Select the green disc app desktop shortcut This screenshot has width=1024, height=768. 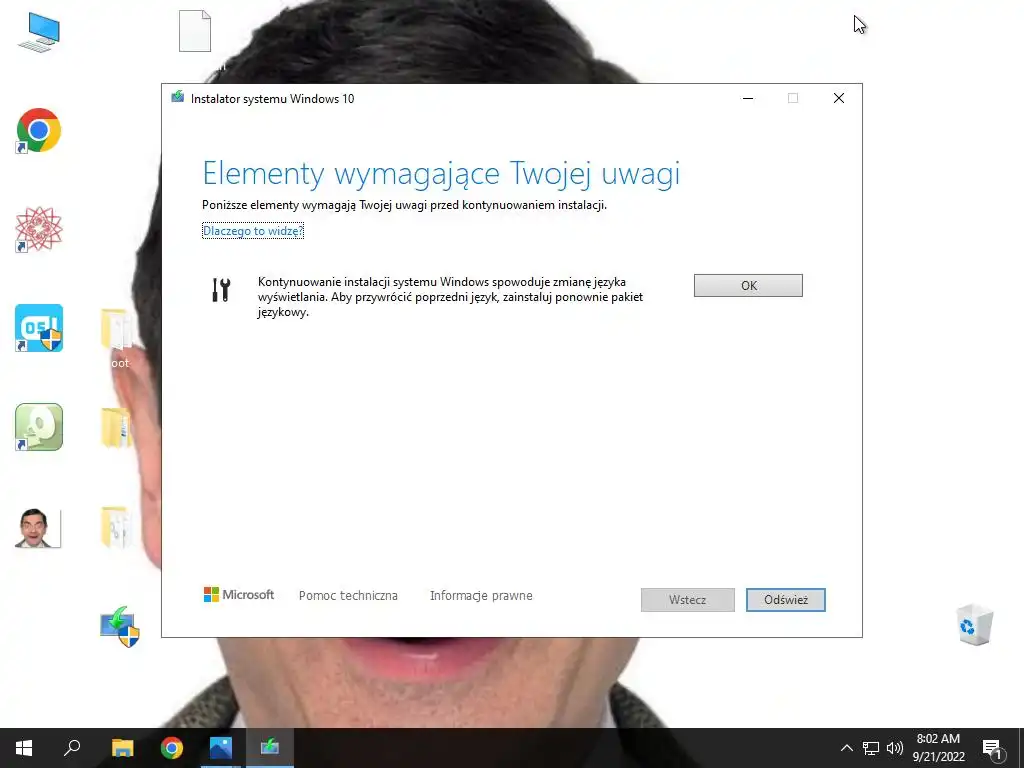(x=39, y=427)
